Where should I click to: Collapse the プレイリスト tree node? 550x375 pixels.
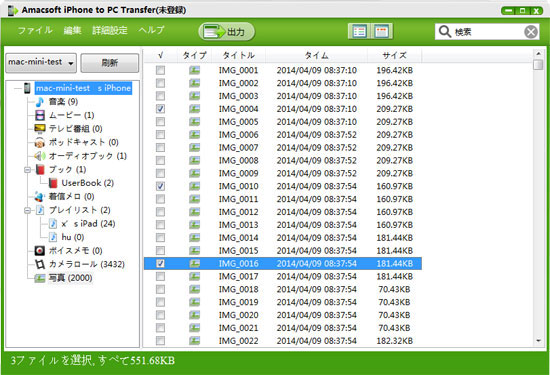pyautogui.click(x=27, y=210)
